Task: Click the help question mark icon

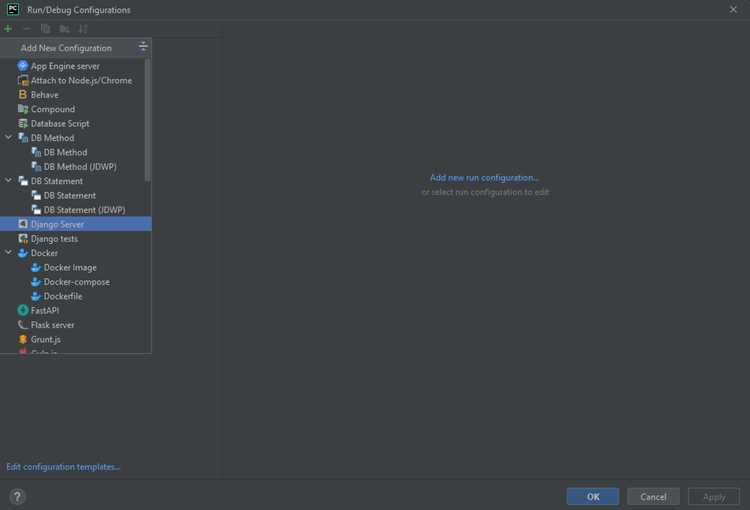Action: (x=17, y=497)
